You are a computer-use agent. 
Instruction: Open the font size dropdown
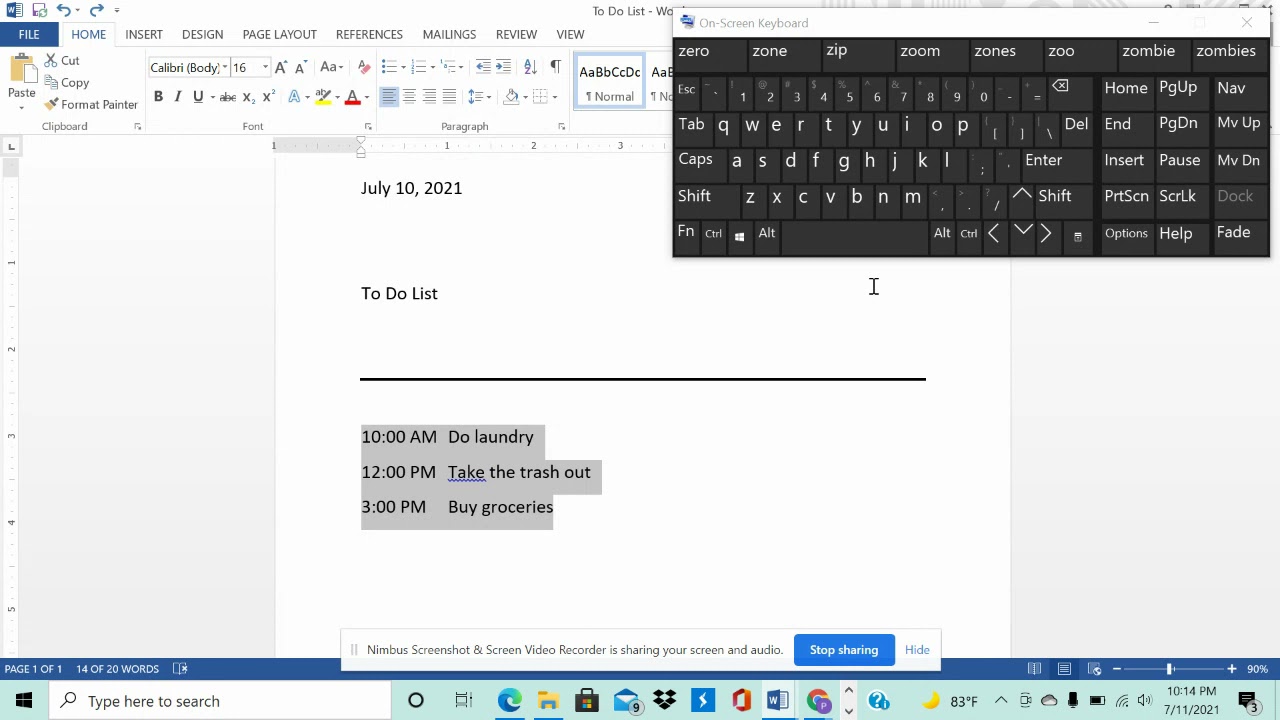point(265,67)
